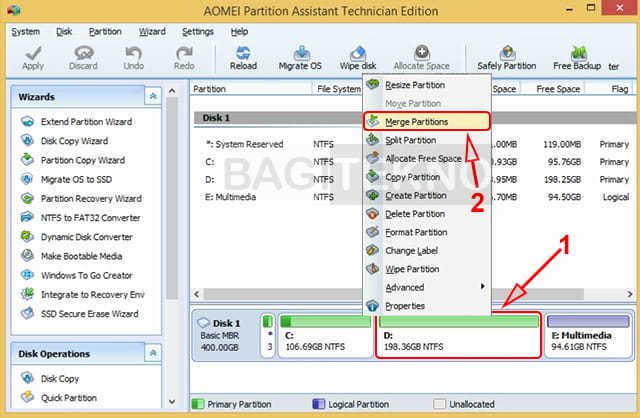Screen dimensions: 640x418
Task: Click the Disk 1 drive icon in disk map
Action: [x=203, y=323]
